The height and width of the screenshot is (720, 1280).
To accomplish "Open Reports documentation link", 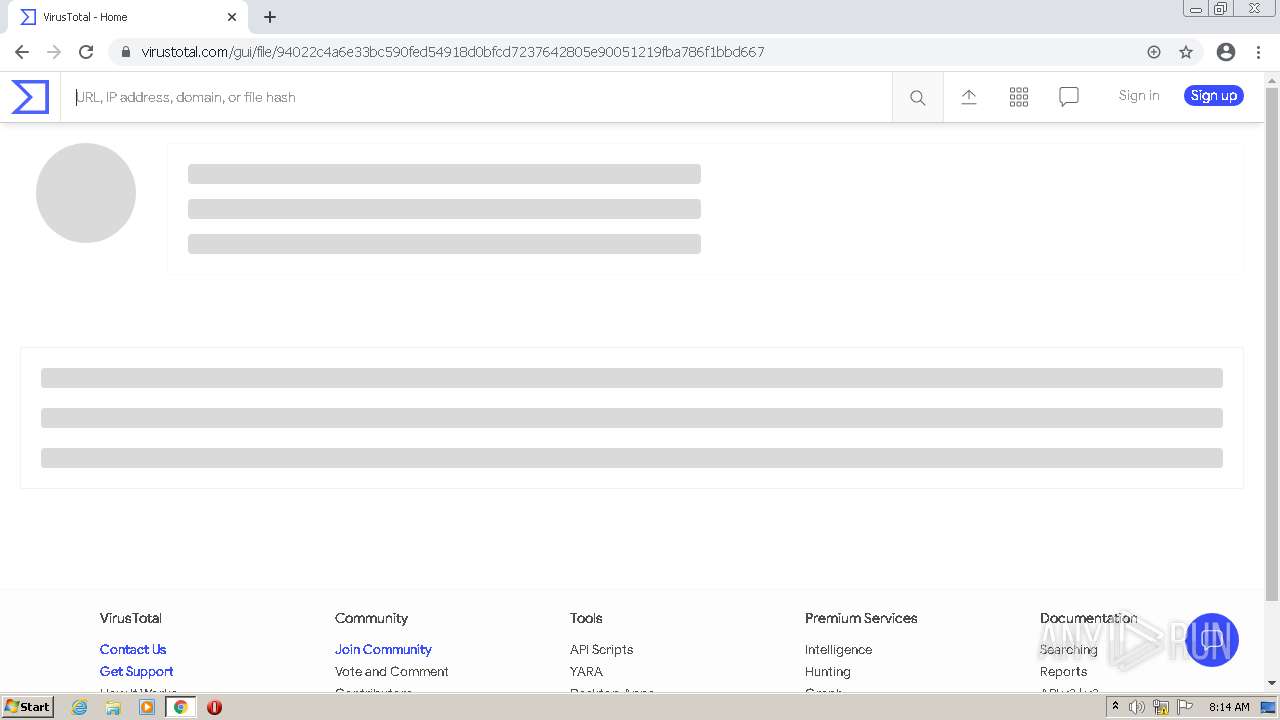I will point(1063,671).
